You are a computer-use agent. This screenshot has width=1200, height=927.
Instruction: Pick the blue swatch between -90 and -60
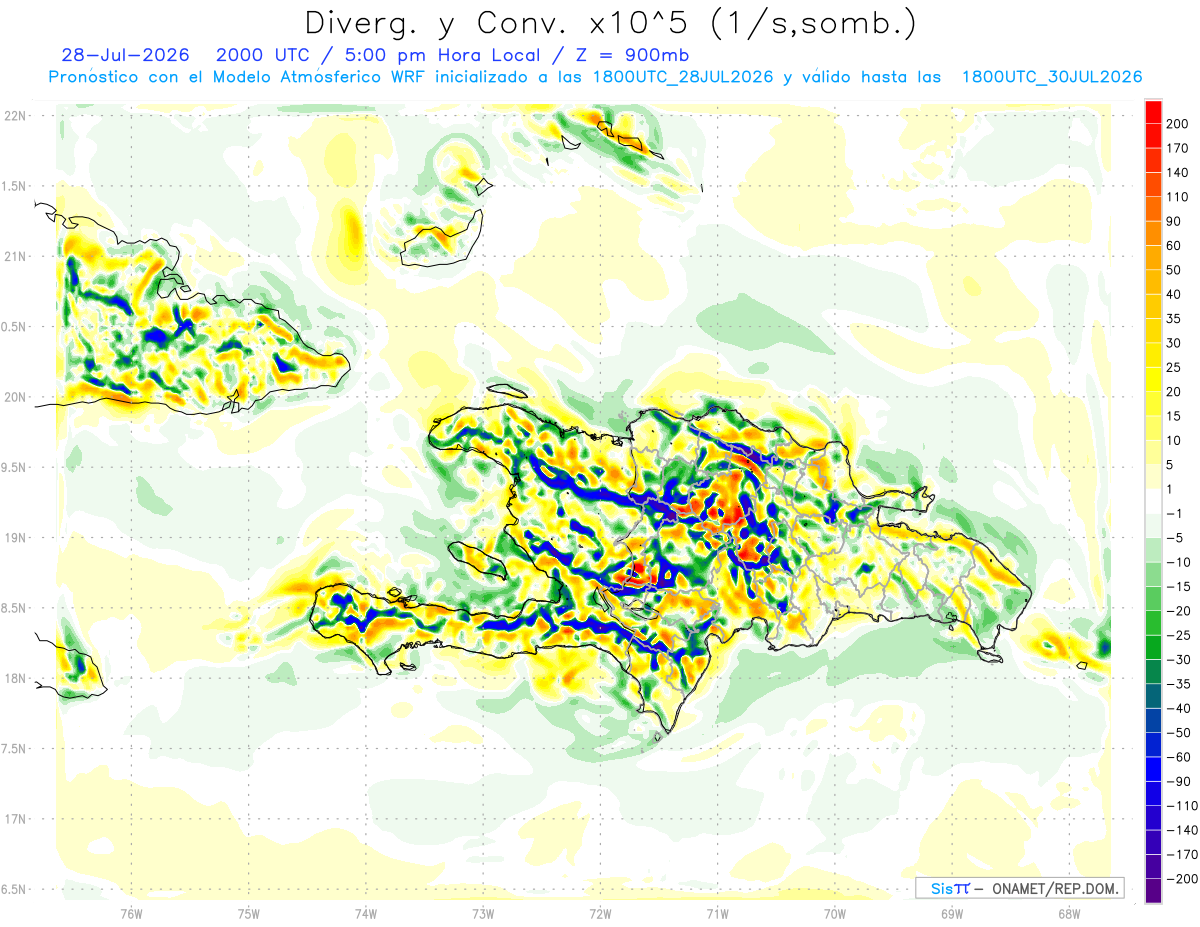1153,769
